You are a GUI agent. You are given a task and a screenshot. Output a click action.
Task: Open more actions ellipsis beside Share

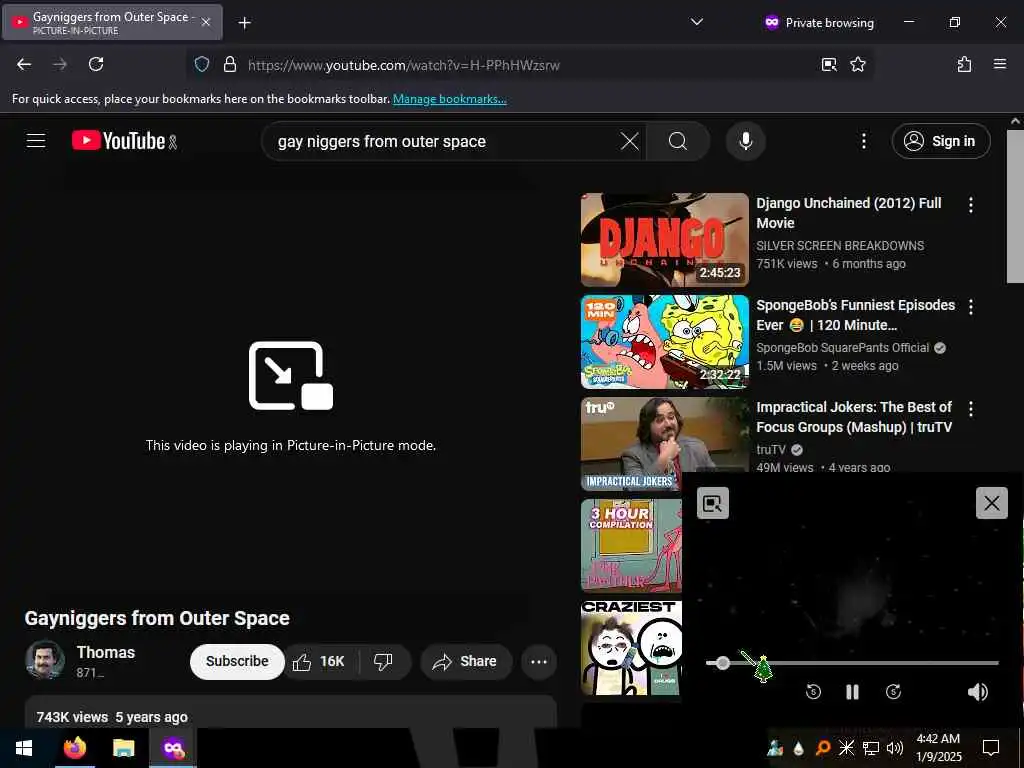tap(539, 662)
